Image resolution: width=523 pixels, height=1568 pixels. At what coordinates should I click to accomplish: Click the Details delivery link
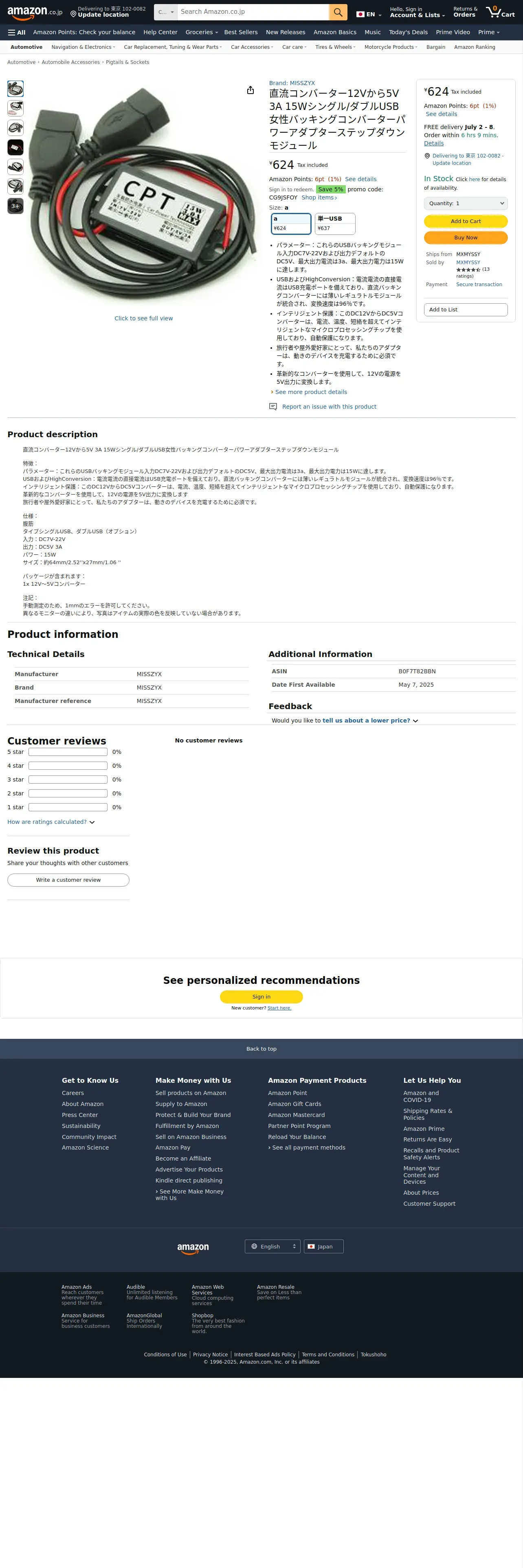[433, 144]
